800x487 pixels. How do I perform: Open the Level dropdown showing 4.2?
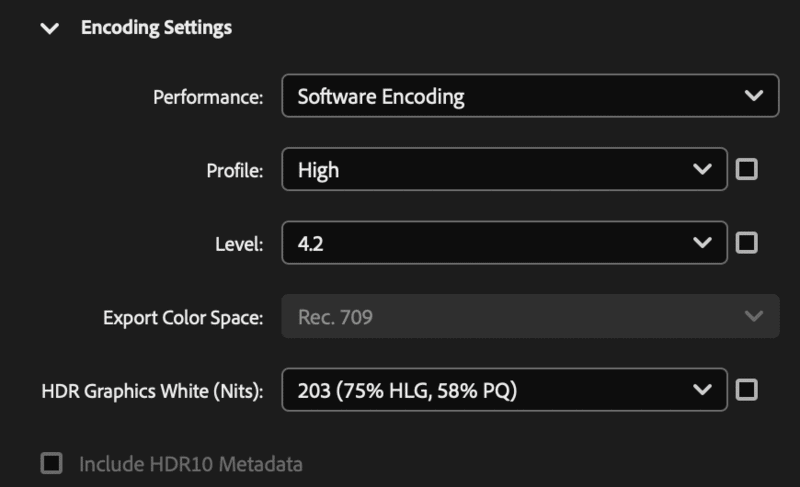pyautogui.click(x=490, y=243)
